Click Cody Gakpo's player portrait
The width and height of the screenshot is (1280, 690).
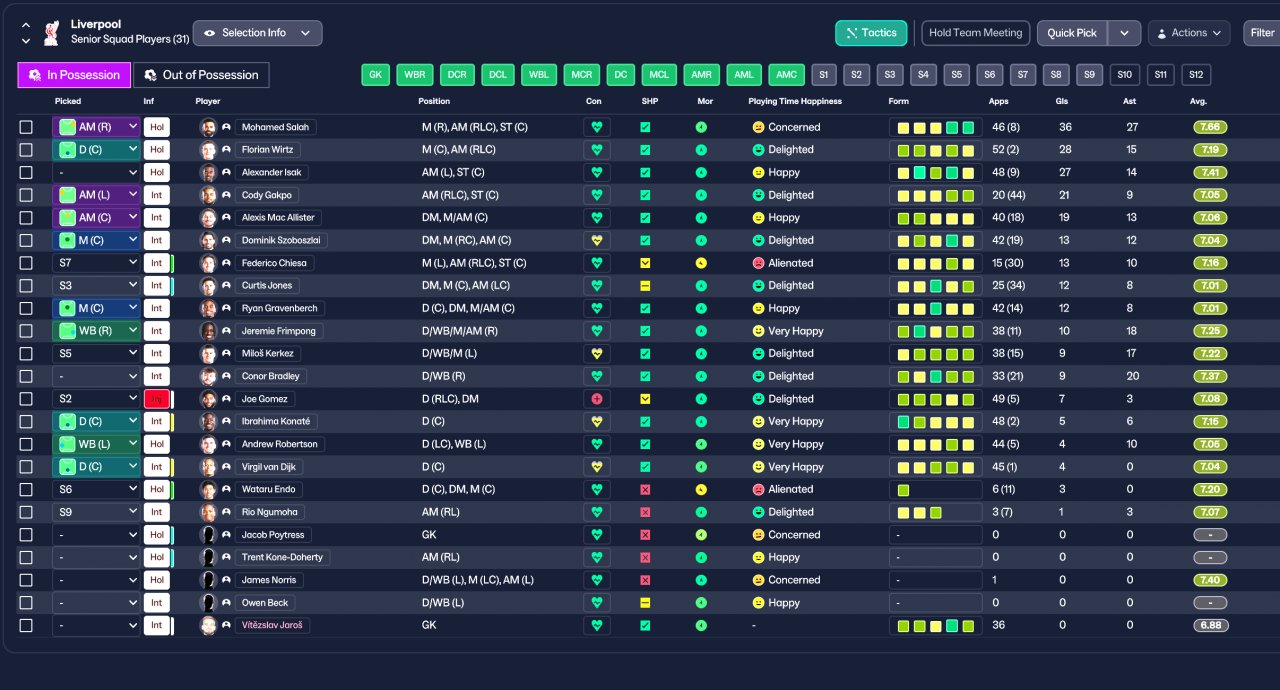(x=208, y=195)
